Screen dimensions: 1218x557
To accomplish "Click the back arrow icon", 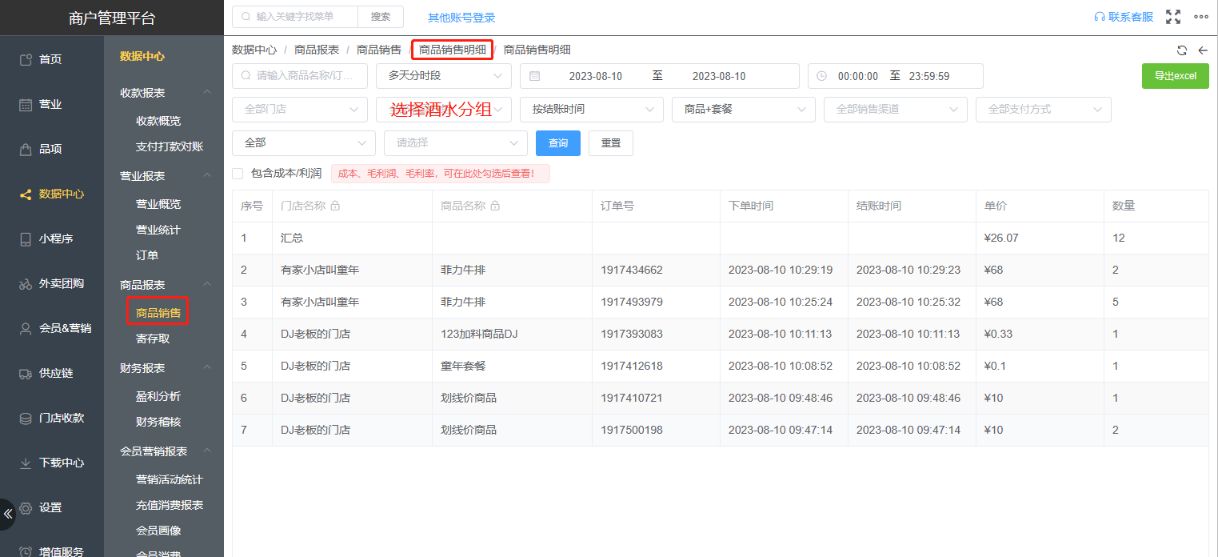I will (x=1203, y=50).
